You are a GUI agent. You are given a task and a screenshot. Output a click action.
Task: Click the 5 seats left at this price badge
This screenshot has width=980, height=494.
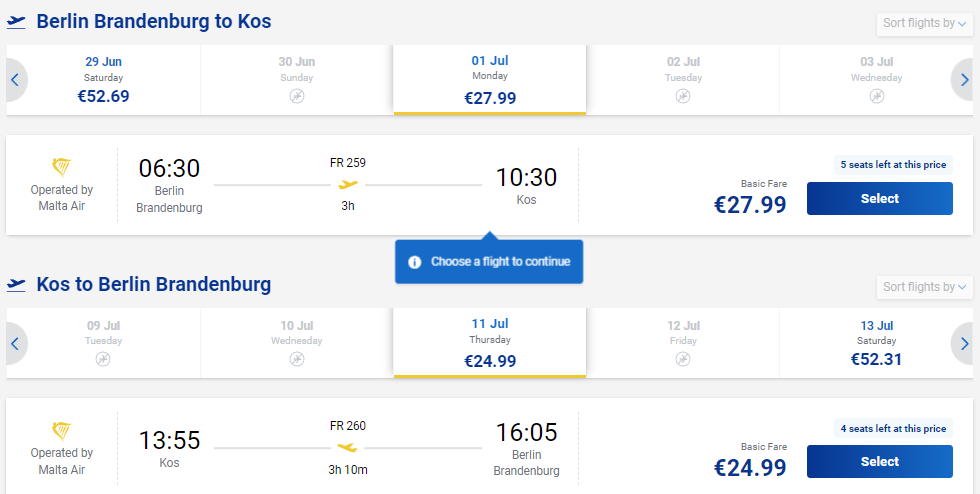pos(893,164)
